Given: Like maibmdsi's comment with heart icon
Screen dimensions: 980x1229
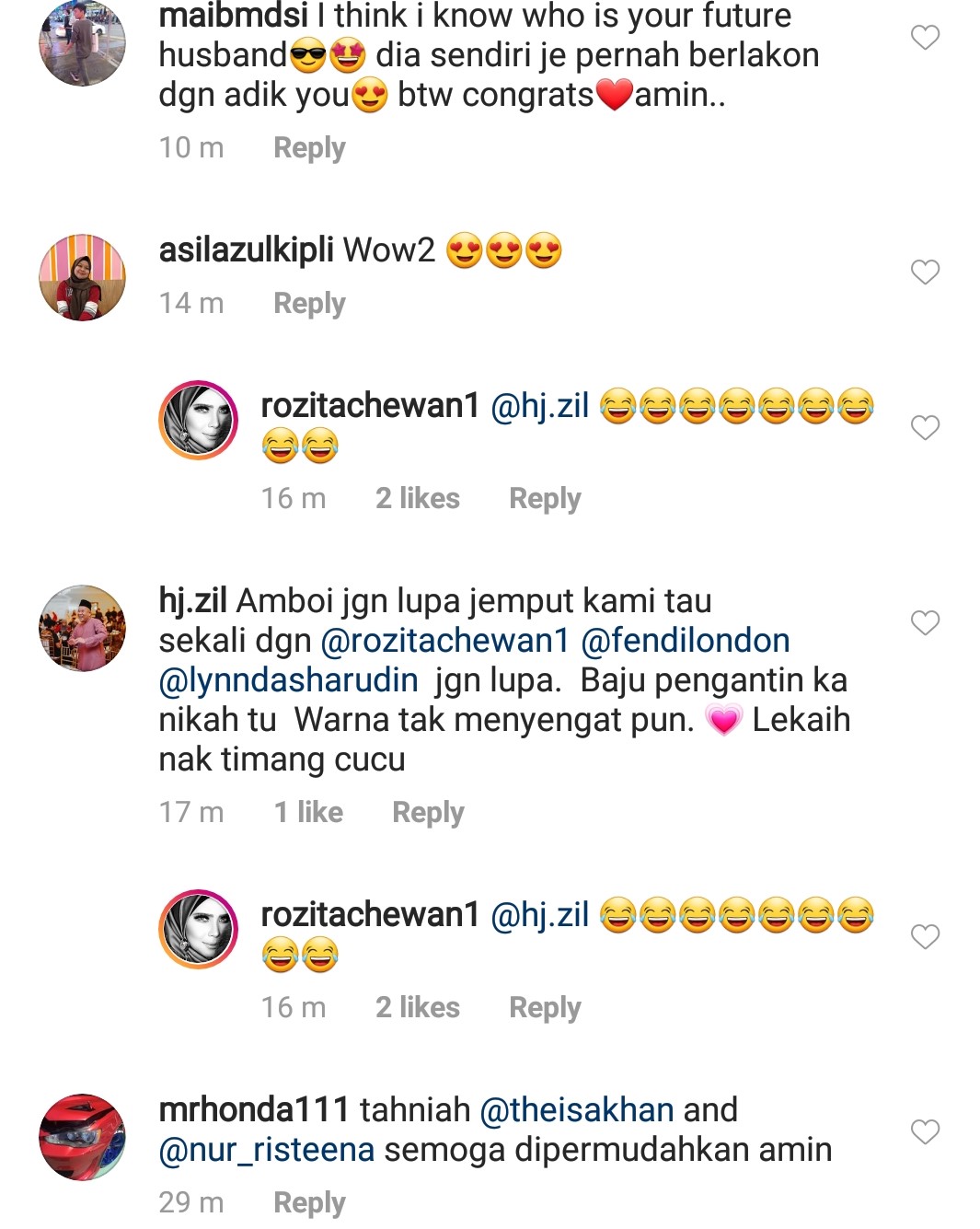Looking at the screenshot, I should click(925, 38).
